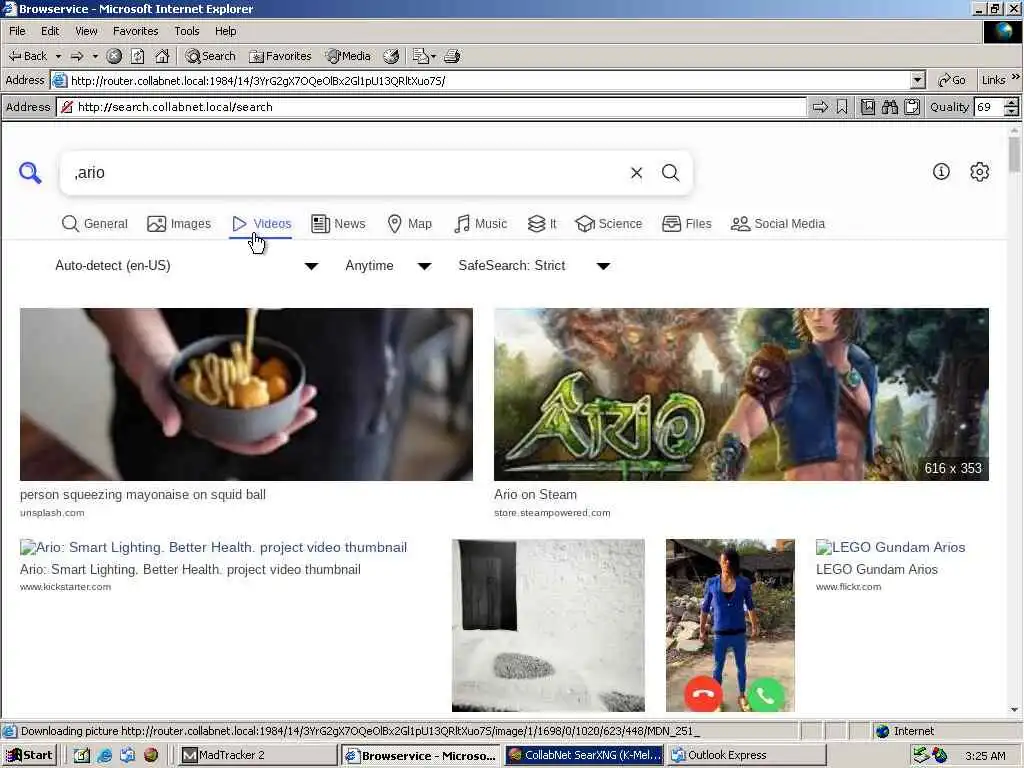Open the Forward history dropdown arrow
This screenshot has width=1024, height=768.
pyautogui.click(x=95, y=56)
